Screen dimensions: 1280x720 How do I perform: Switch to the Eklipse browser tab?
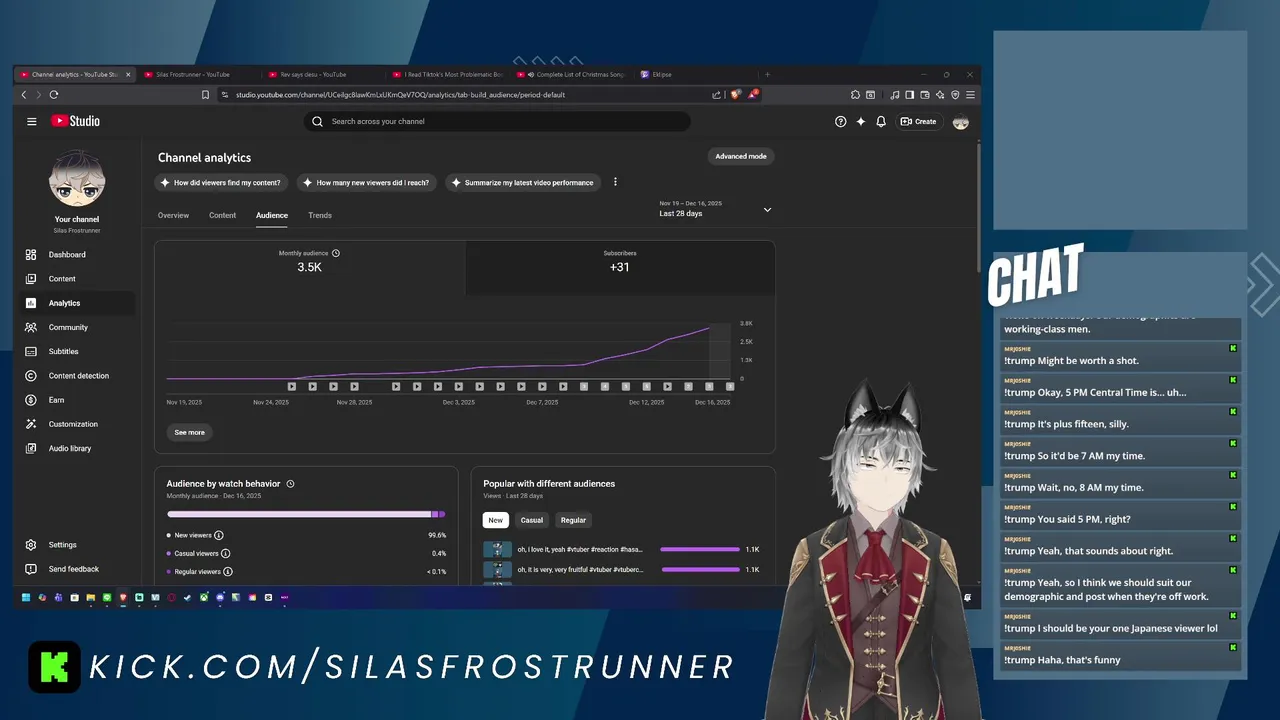pos(696,74)
